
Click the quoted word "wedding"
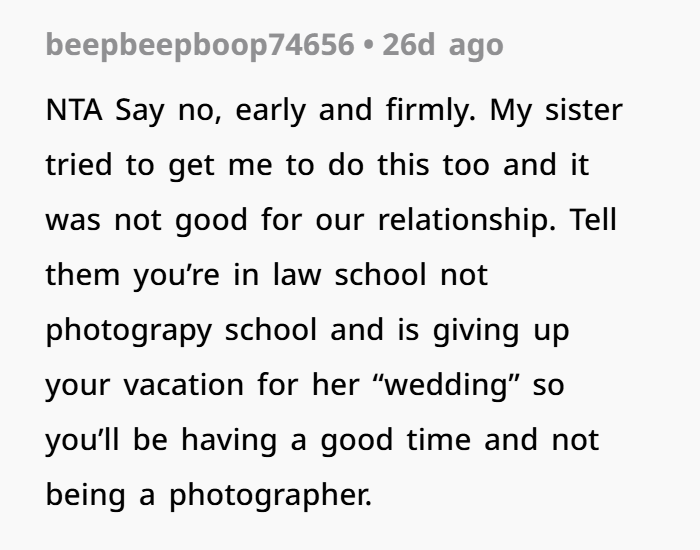pos(444,385)
